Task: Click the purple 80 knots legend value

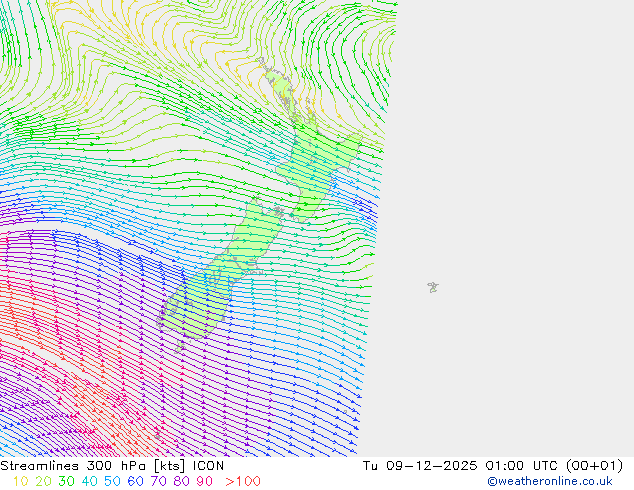Action: click(182, 481)
